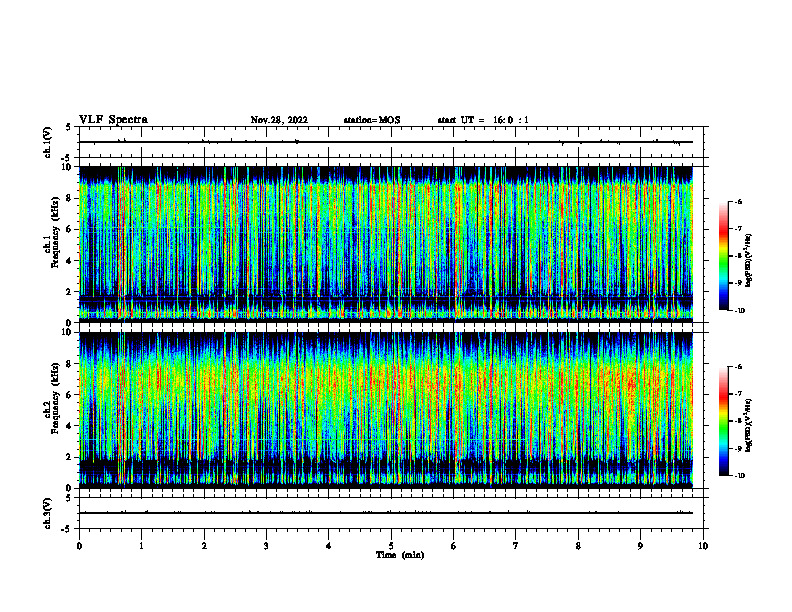Click the 1 minute tick label on time axis
This screenshot has width=792, height=612.
tap(141, 546)
